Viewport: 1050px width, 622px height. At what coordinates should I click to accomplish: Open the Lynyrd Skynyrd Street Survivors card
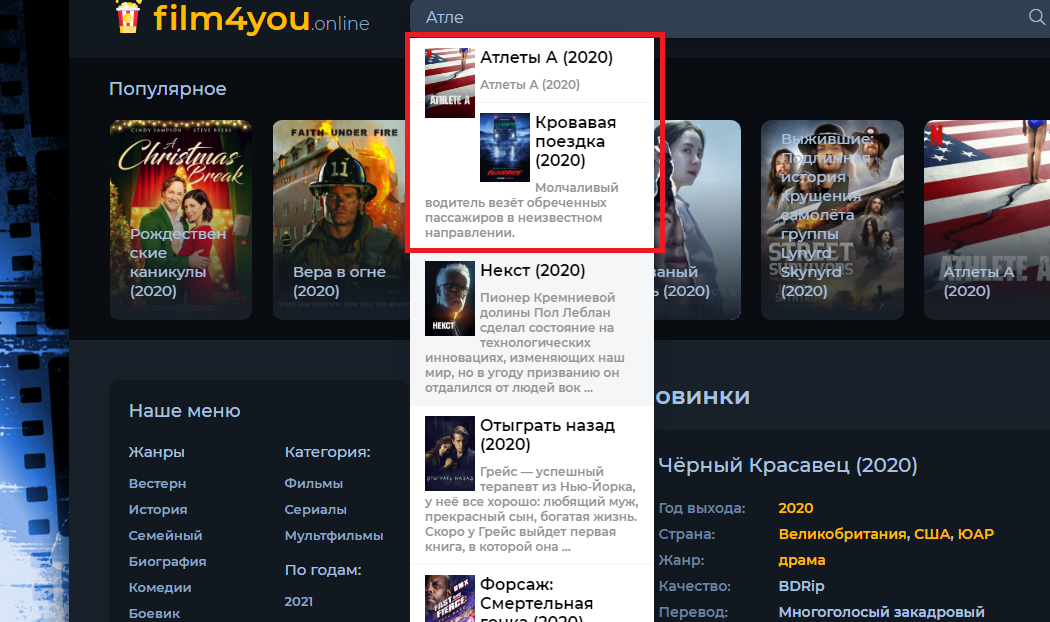point(832,220)
